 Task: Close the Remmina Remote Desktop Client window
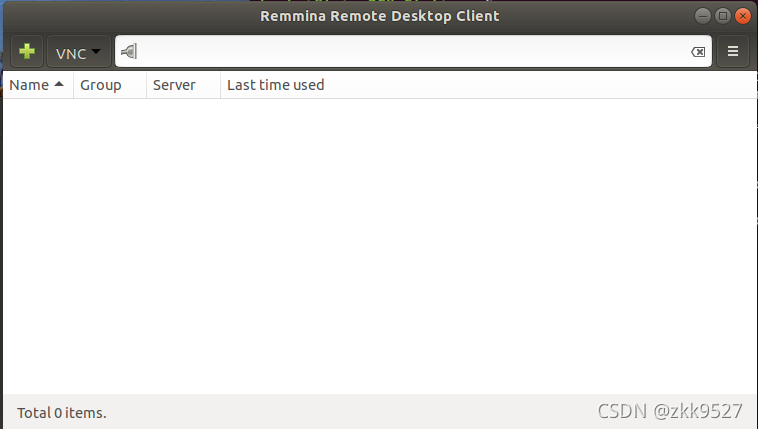[743, 16]
